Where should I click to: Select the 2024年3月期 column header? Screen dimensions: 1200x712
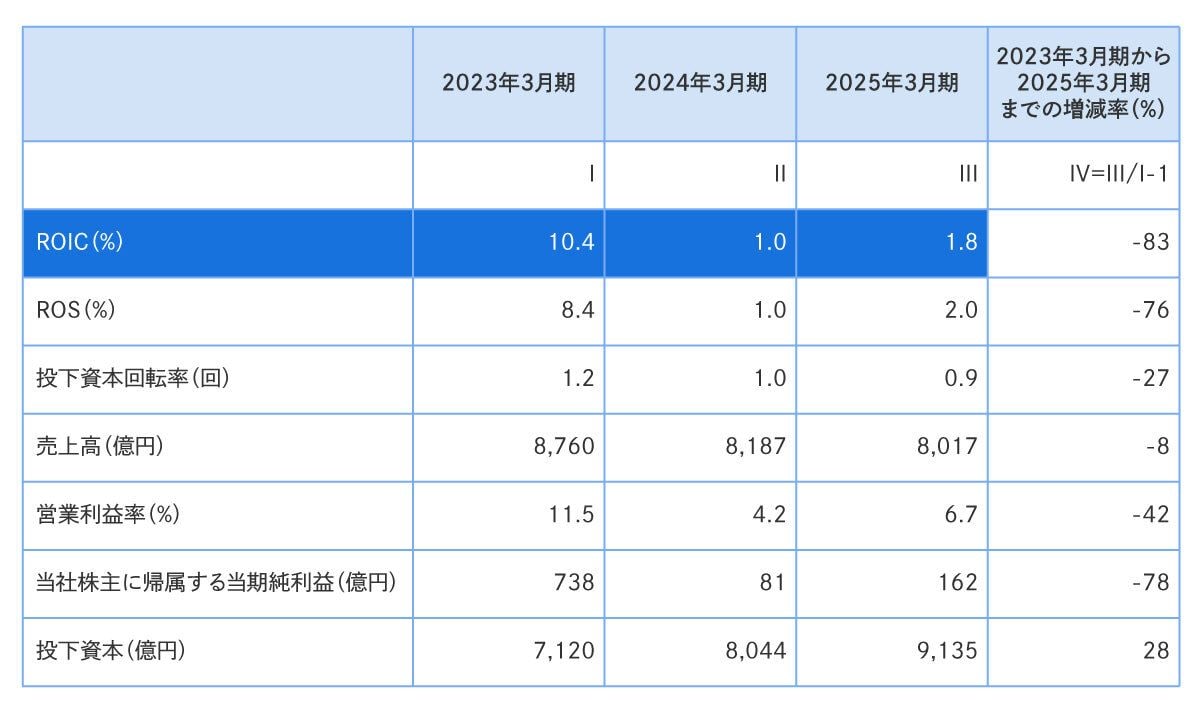click(700, 84)
